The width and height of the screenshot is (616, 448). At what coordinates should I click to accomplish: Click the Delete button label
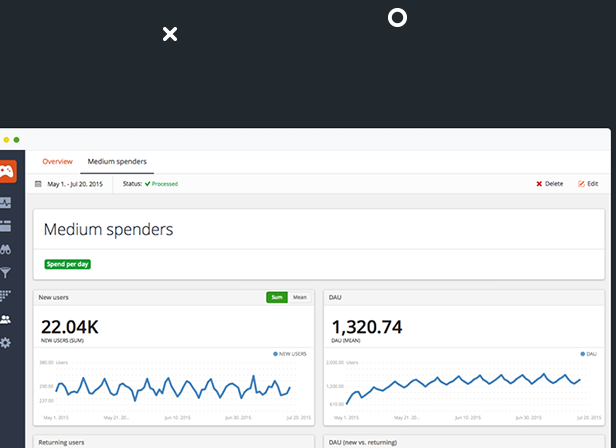[554, 184]
